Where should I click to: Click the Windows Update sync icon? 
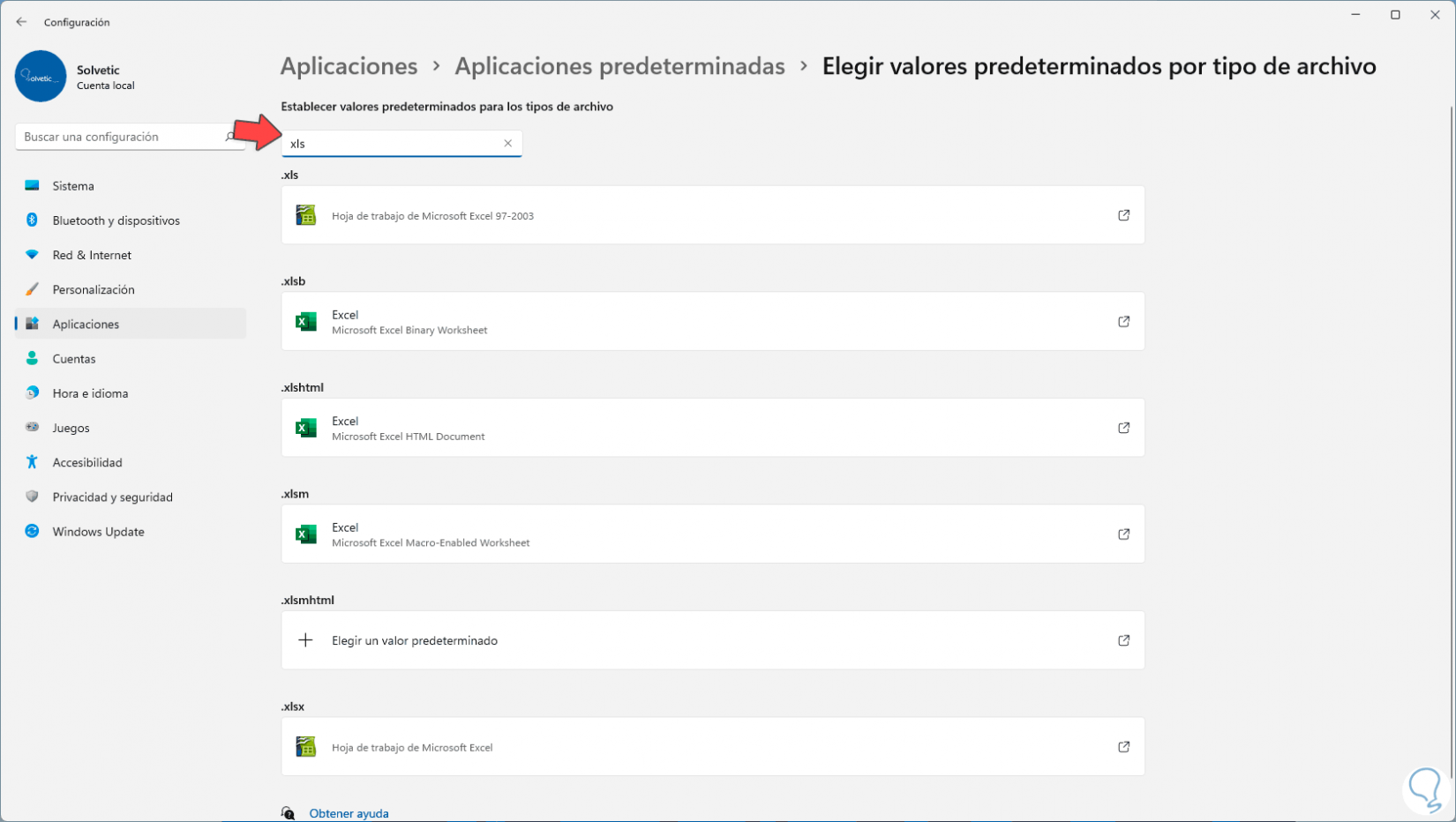tap(33, 531)
